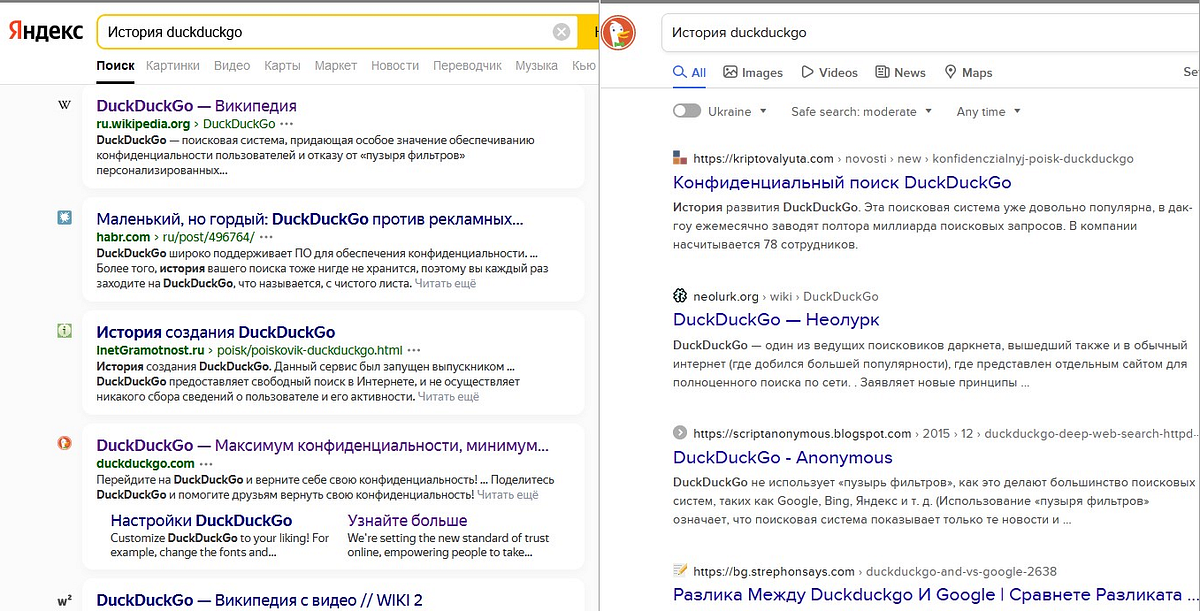Click the Wikipedia favicon beside first Yandex result
Screen dimensions: 1200x611
tap(65, 106)
